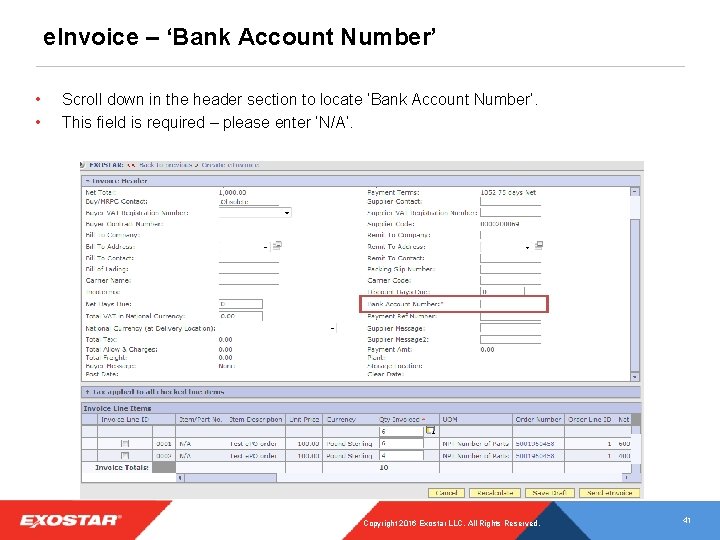Click the Supplier VAT Registration Number field
Screen dimensions: 720x540
pyautogui.click(x=510, y=213)
